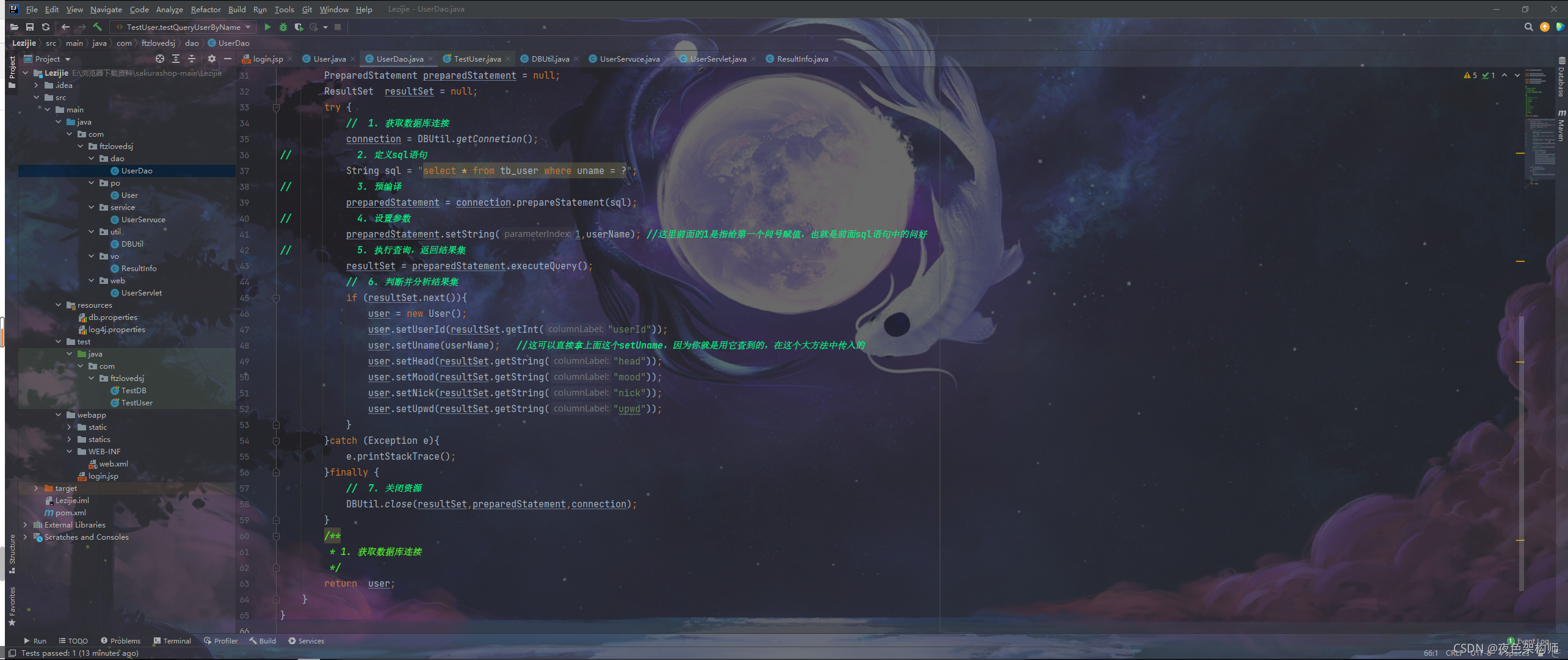Open the Refactor menu
This screenshot has height=660, width=1568.
[x=205, y=9]
